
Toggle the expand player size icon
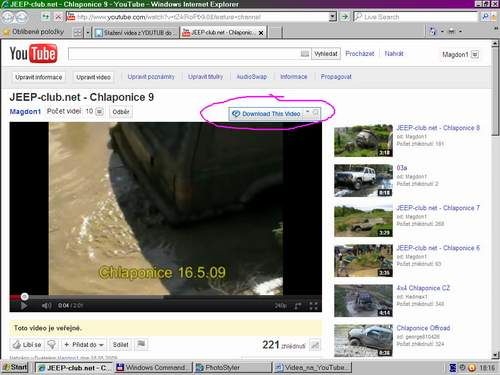click(298, 306)
